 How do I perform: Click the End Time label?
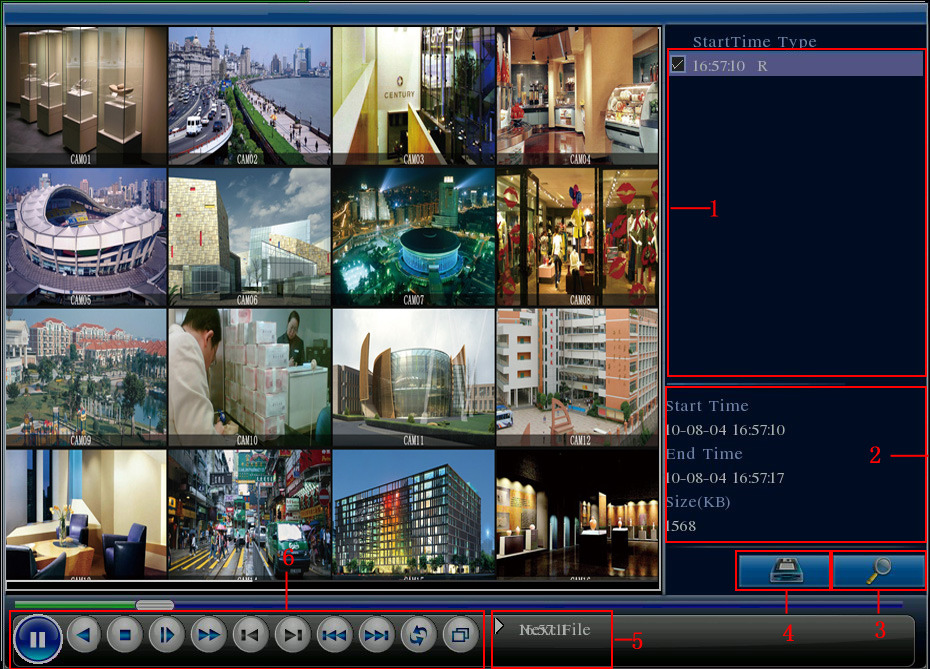(x=704, y=454)
